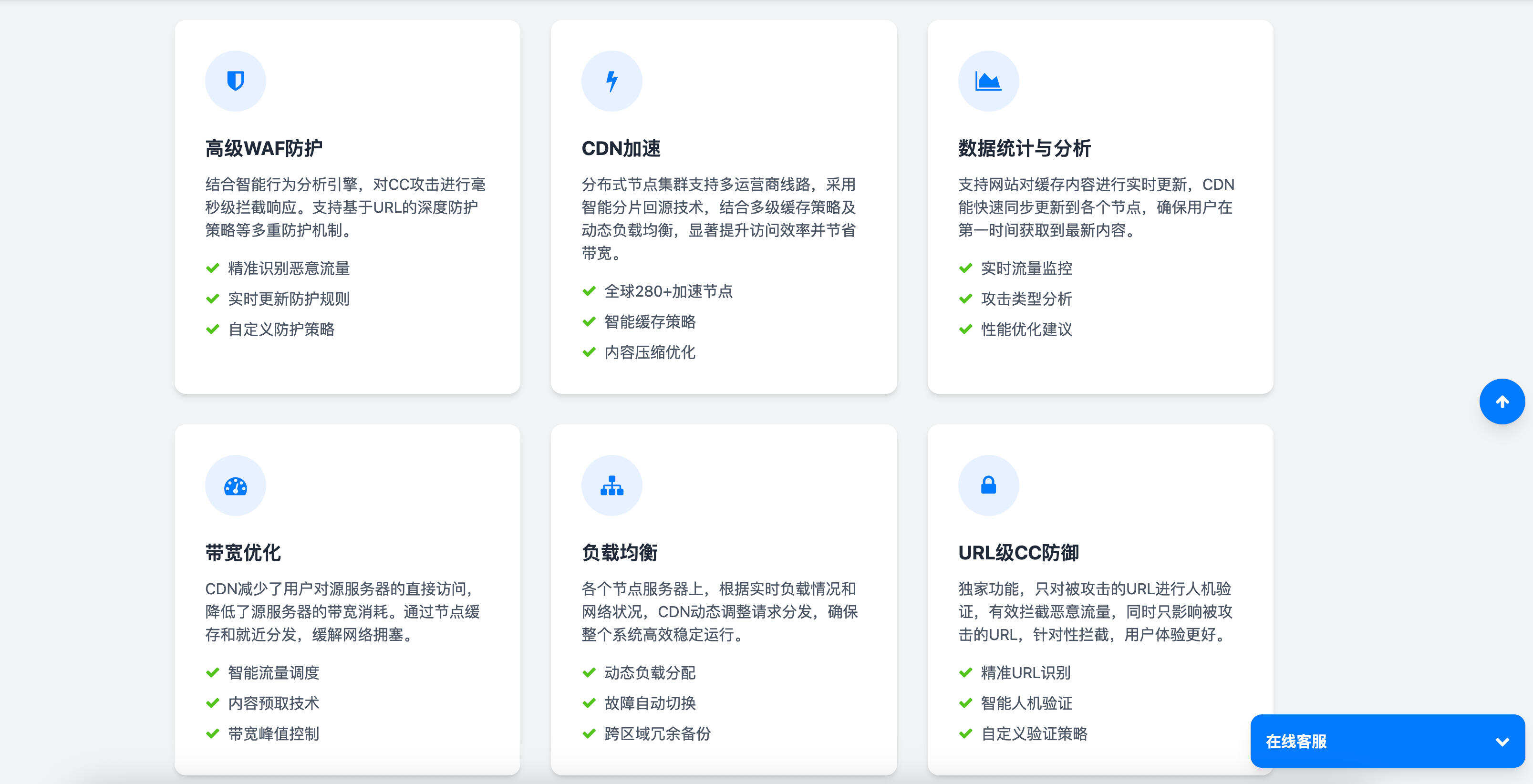Click the CDN加速 card heading
This screenshot has height=784, width=1533.
621,148
